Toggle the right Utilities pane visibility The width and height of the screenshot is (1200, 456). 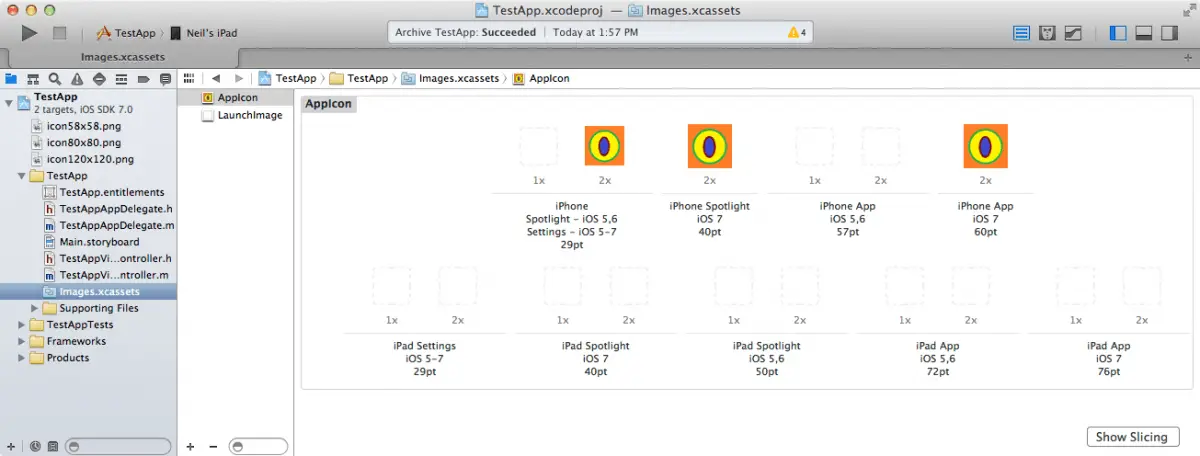[1168, 33]
